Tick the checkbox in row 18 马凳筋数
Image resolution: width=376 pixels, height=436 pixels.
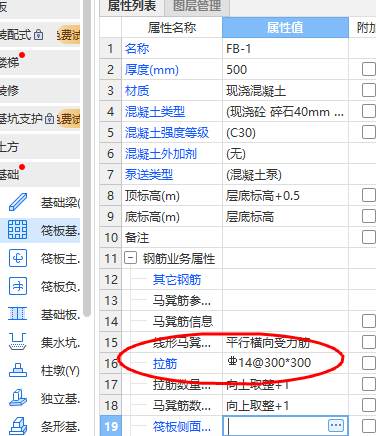[369, 405]
